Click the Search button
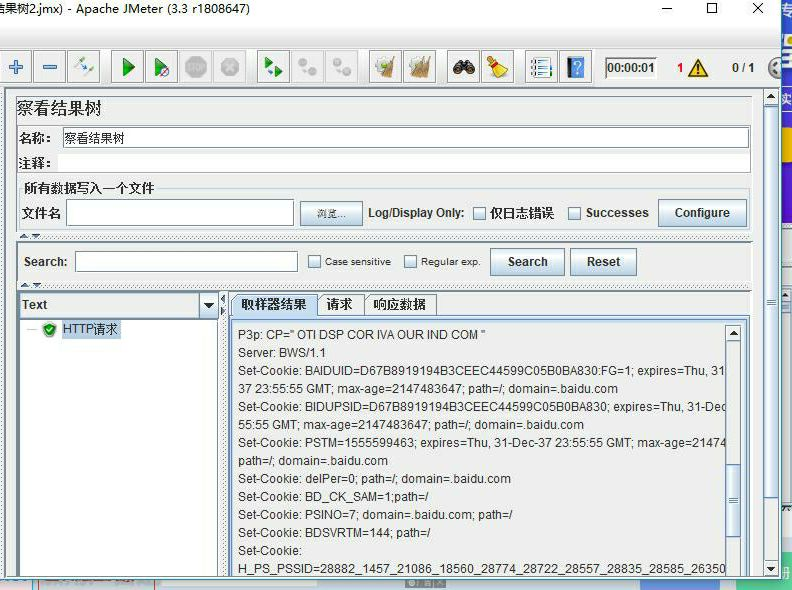The image size is (792, 590). (x=527, y=262)
